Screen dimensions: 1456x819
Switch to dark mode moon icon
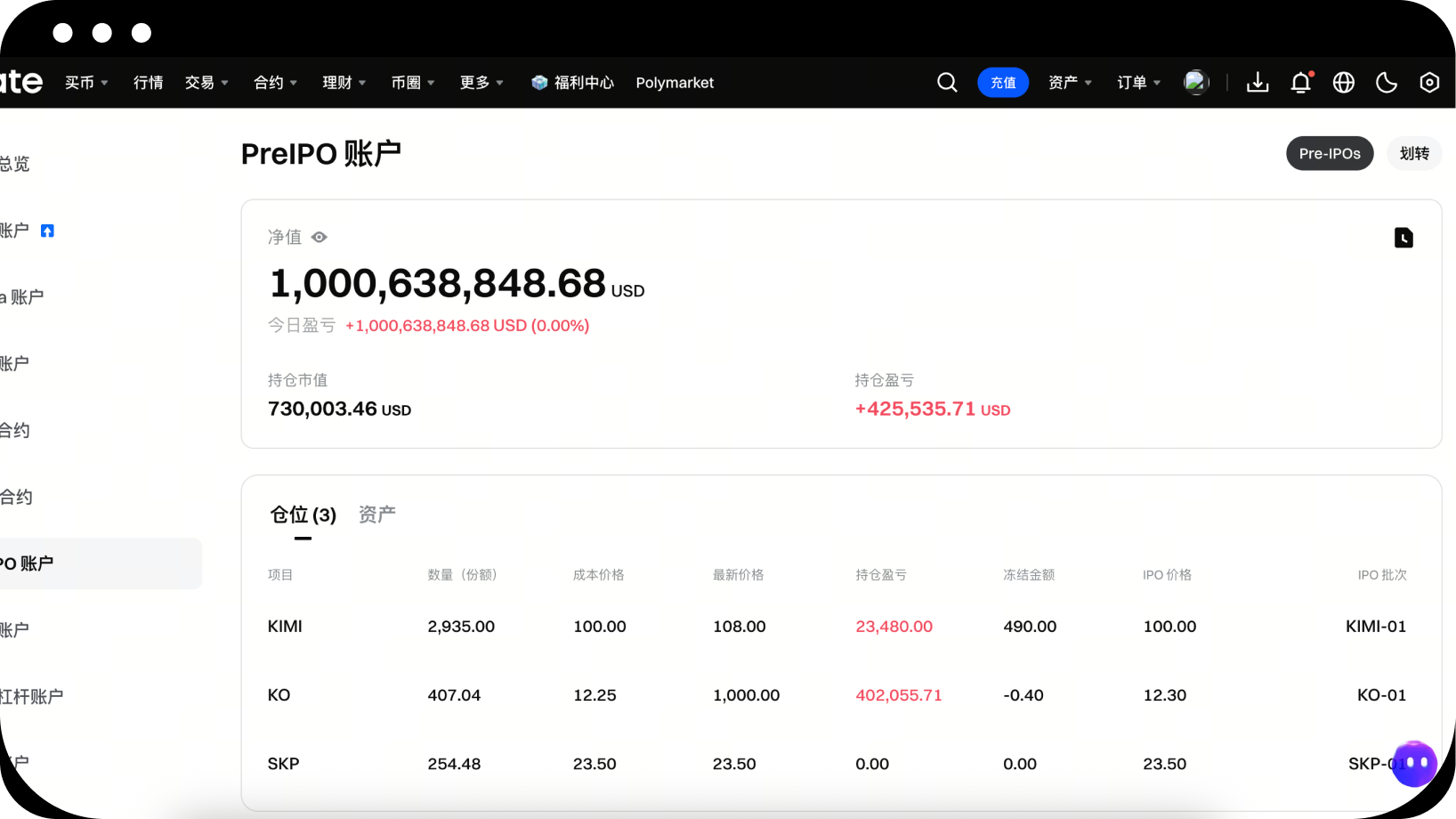click(x=1387, y=83)
